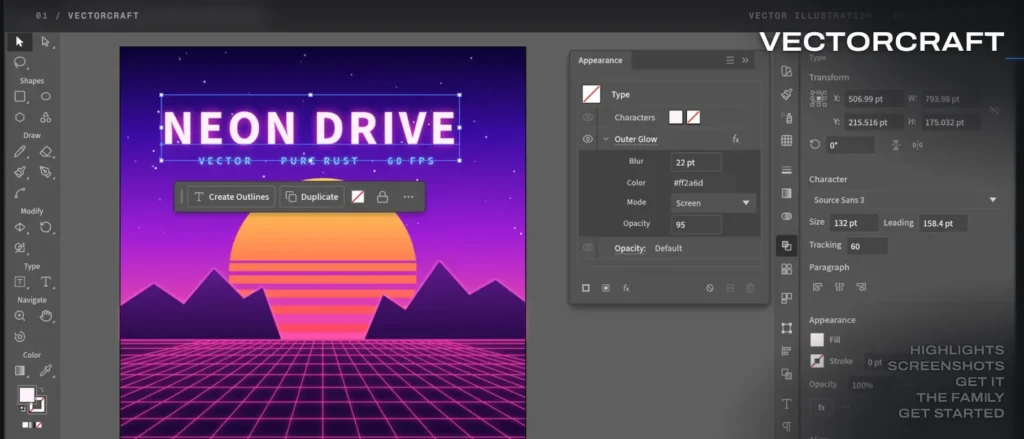Open SCREENSHOTS navigation link

pyautogui.click(x=946, y=365)
